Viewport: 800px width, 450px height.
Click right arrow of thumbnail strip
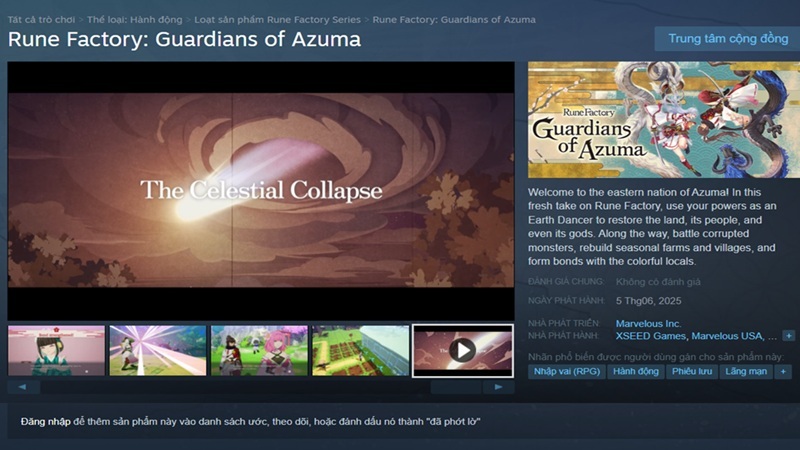498,387
